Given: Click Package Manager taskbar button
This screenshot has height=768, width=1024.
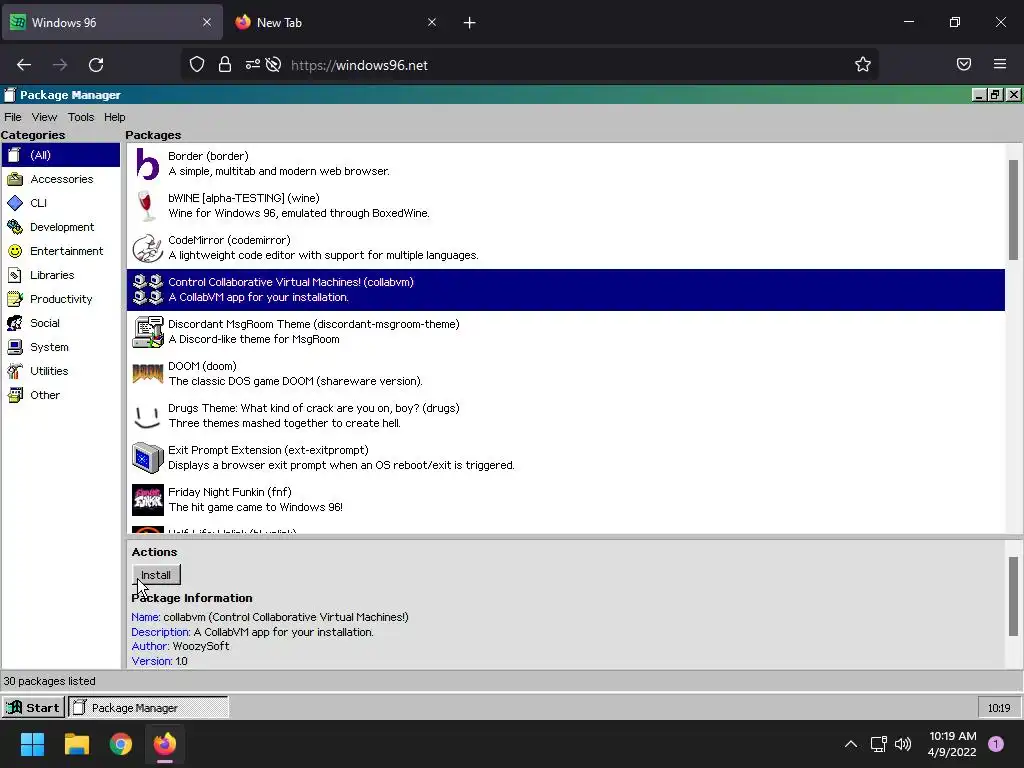Looking at the screenshot, I should [x=148, y=707].
